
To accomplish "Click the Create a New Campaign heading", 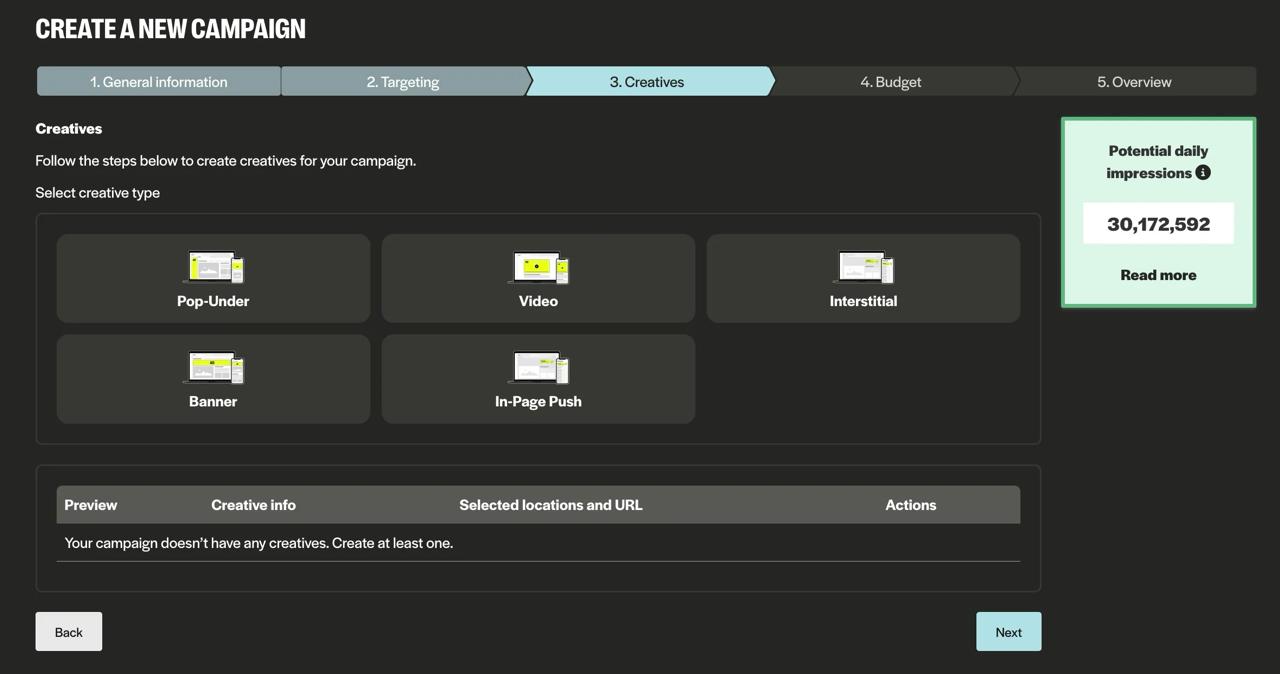I will [170, 28].
